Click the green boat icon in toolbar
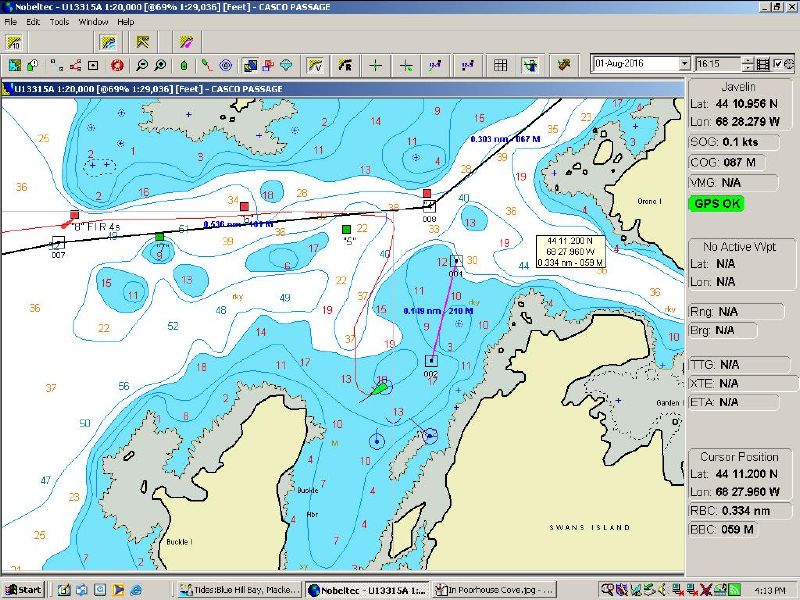 tap(184, 65)
